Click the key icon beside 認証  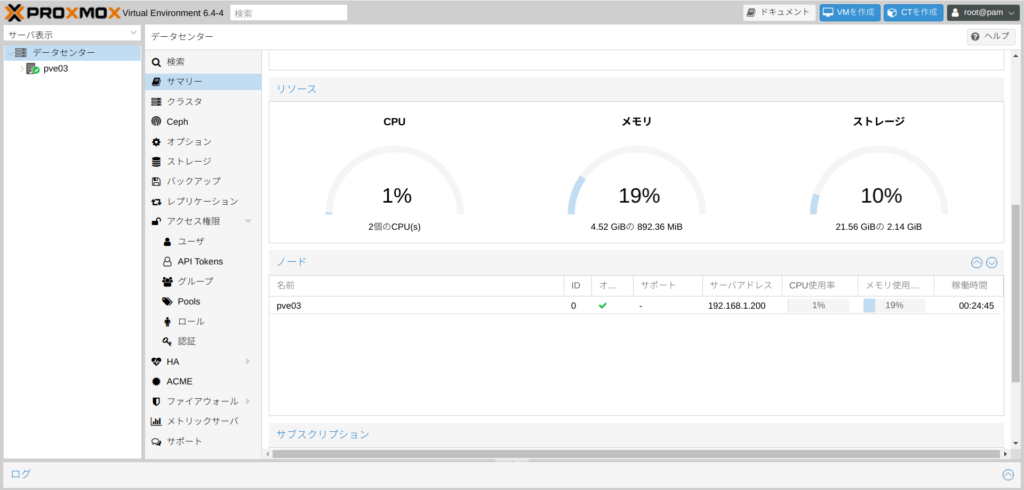point(167,342)
